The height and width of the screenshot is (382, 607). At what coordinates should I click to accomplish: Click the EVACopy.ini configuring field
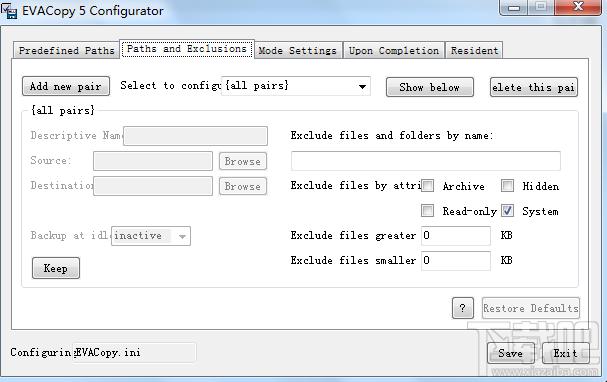135,353
